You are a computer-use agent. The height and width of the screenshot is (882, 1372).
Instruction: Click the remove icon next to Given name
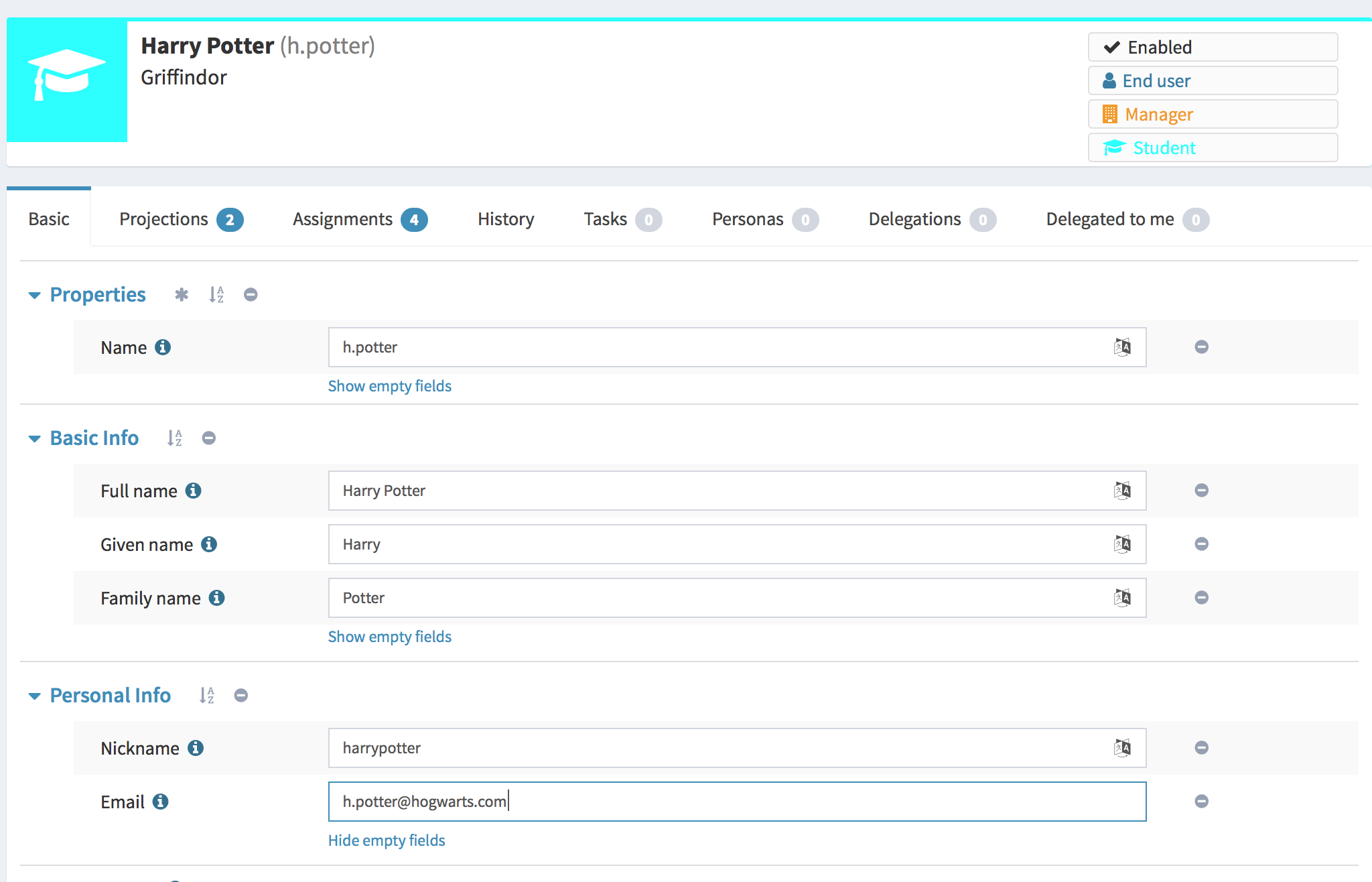click(x=1201, y=544)
